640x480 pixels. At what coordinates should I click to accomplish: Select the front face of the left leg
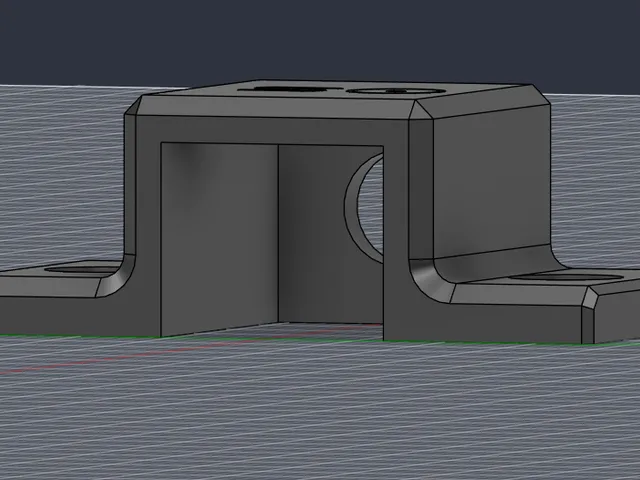click(148, 229)
